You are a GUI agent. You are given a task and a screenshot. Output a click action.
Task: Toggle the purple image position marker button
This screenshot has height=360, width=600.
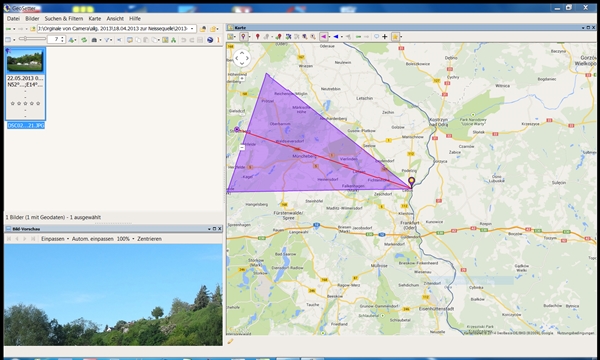click(x=243, y=36)
